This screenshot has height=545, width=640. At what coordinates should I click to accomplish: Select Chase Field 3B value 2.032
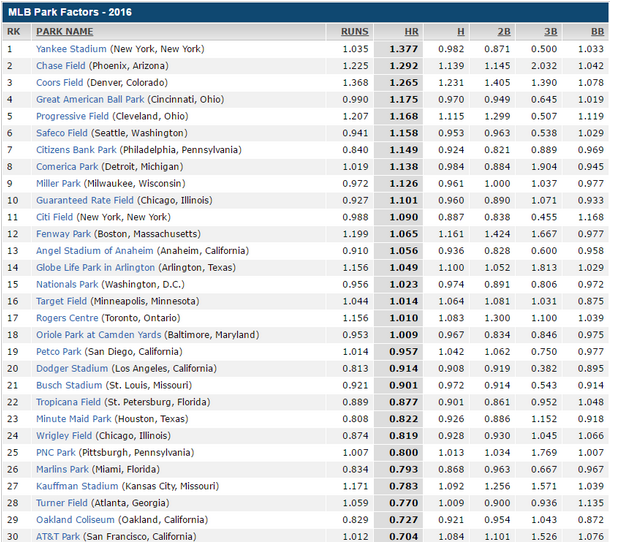click(544, 66)
